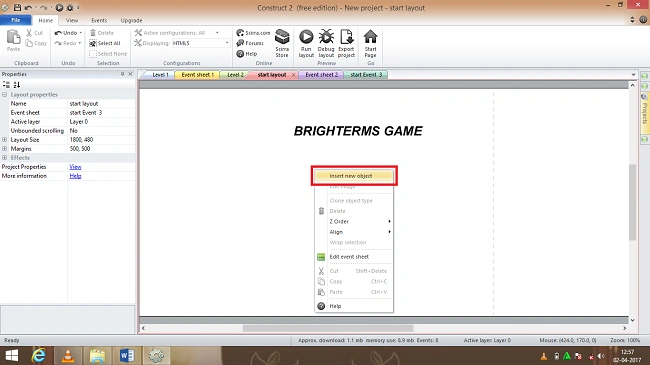The image size is (650, 365).
Task: Open VLC media player from the taskbar
Action: [68, 355]
